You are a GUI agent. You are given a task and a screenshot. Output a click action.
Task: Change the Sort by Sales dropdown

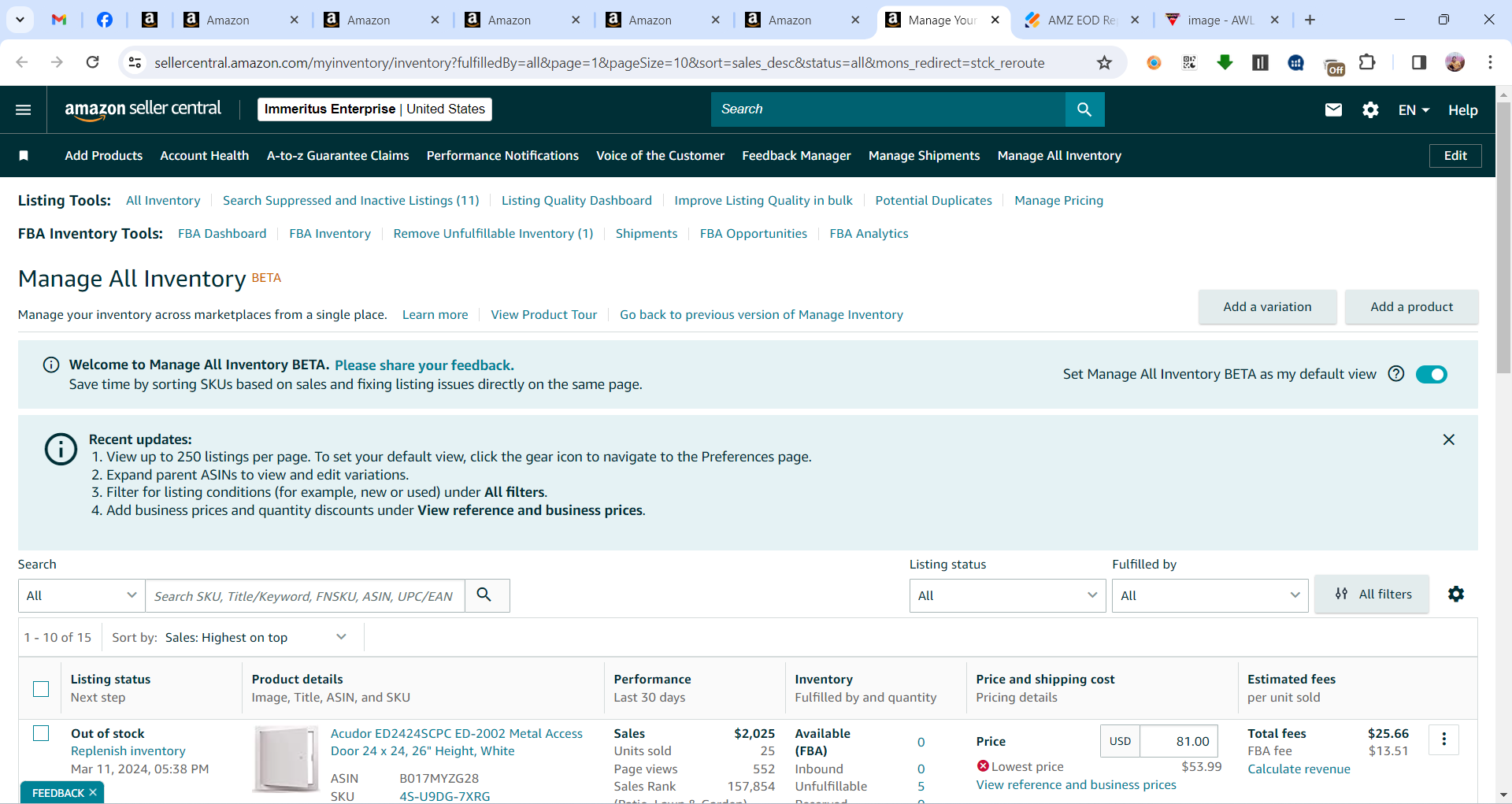256,637
